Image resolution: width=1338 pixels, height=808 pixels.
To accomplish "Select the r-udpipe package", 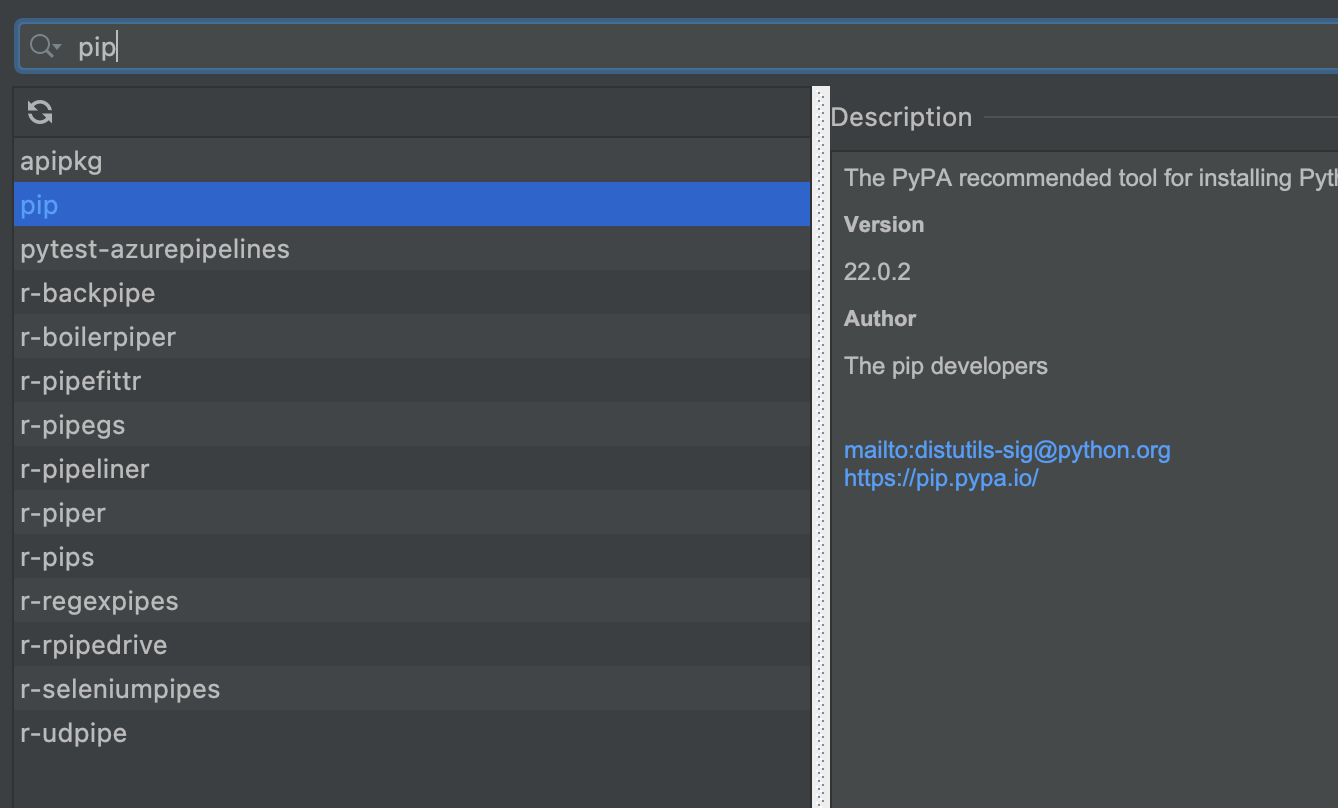I will point(412,732).
